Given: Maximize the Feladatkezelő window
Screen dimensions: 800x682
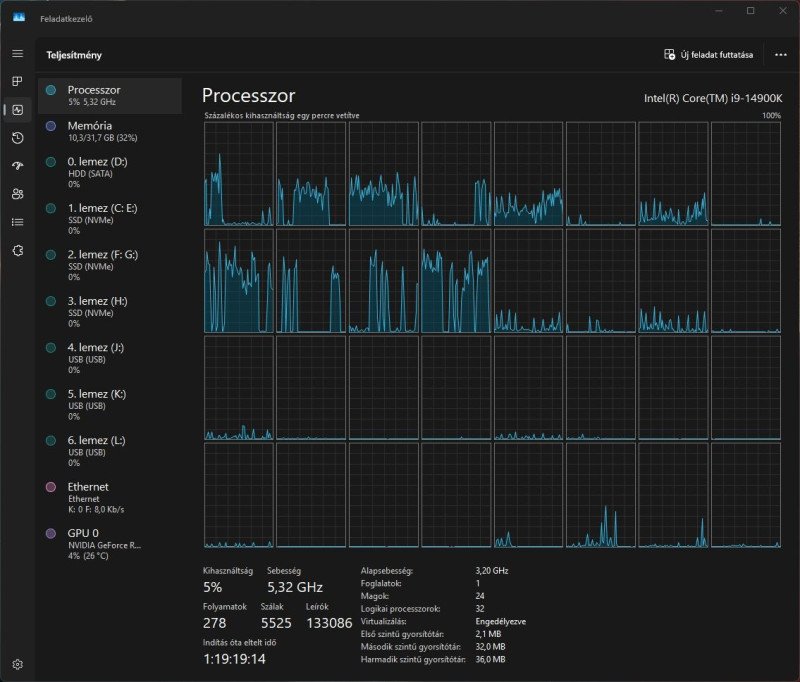Looking at the screenshot, I should [751, 11].
